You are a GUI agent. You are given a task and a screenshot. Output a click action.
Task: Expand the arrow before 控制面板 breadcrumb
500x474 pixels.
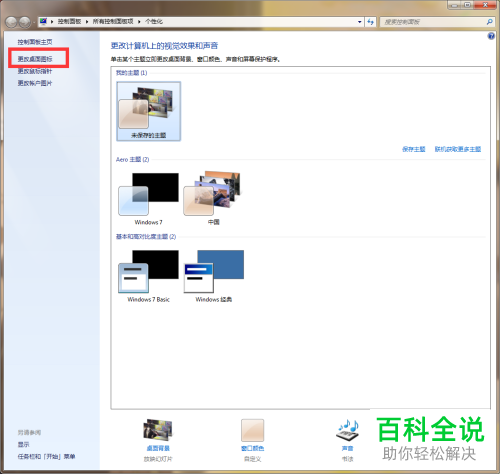[52, 22]
